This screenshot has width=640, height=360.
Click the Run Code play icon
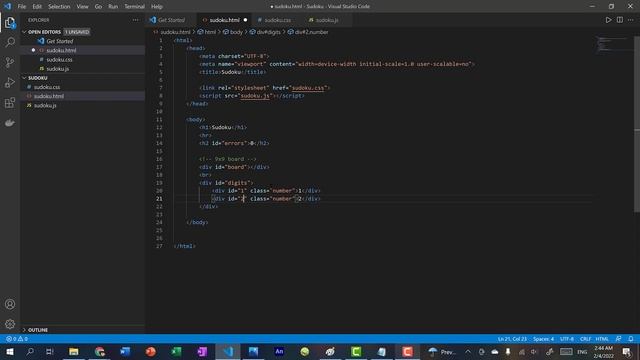point(608,20)
